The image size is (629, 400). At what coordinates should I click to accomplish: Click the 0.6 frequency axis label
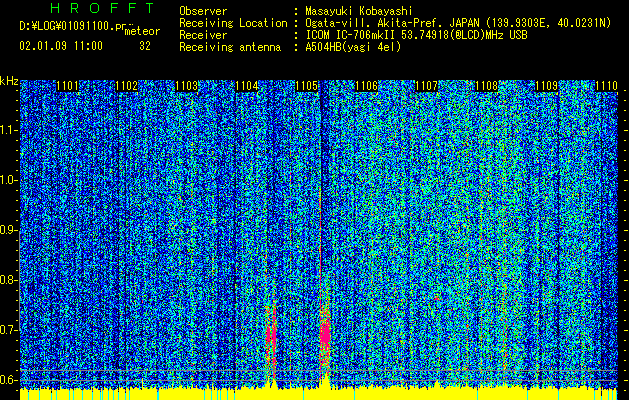[x=8, y=380]
